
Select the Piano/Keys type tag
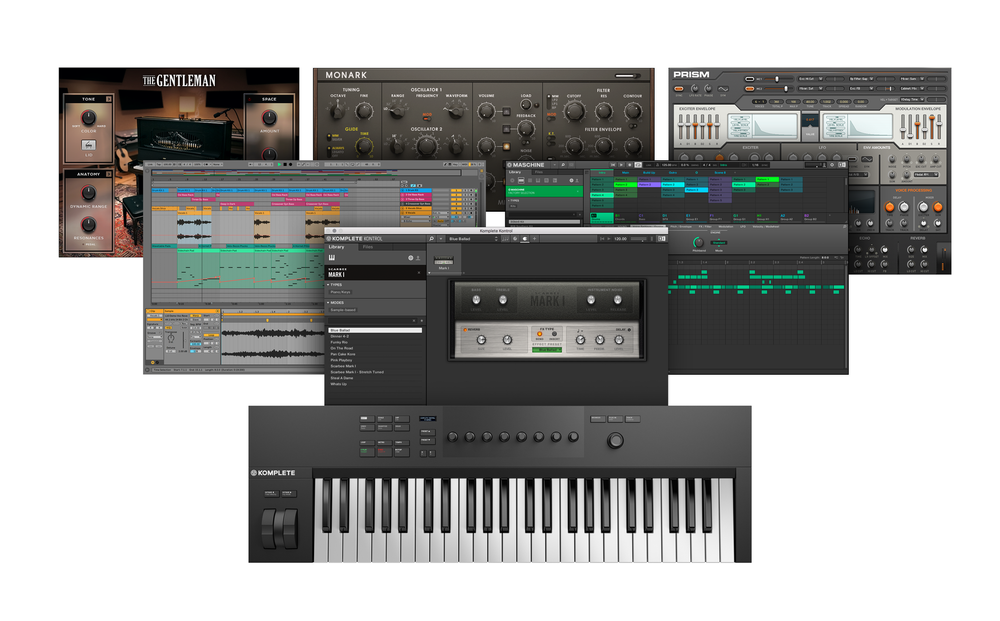click(x=341, y=293)
